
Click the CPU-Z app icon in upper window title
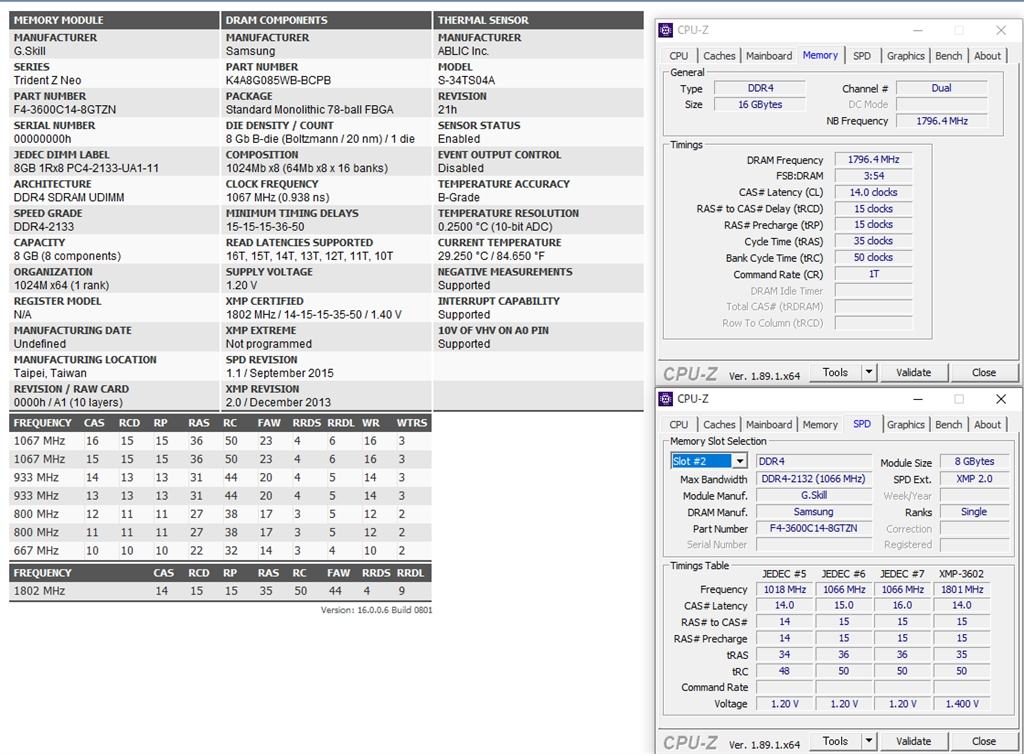665,30
